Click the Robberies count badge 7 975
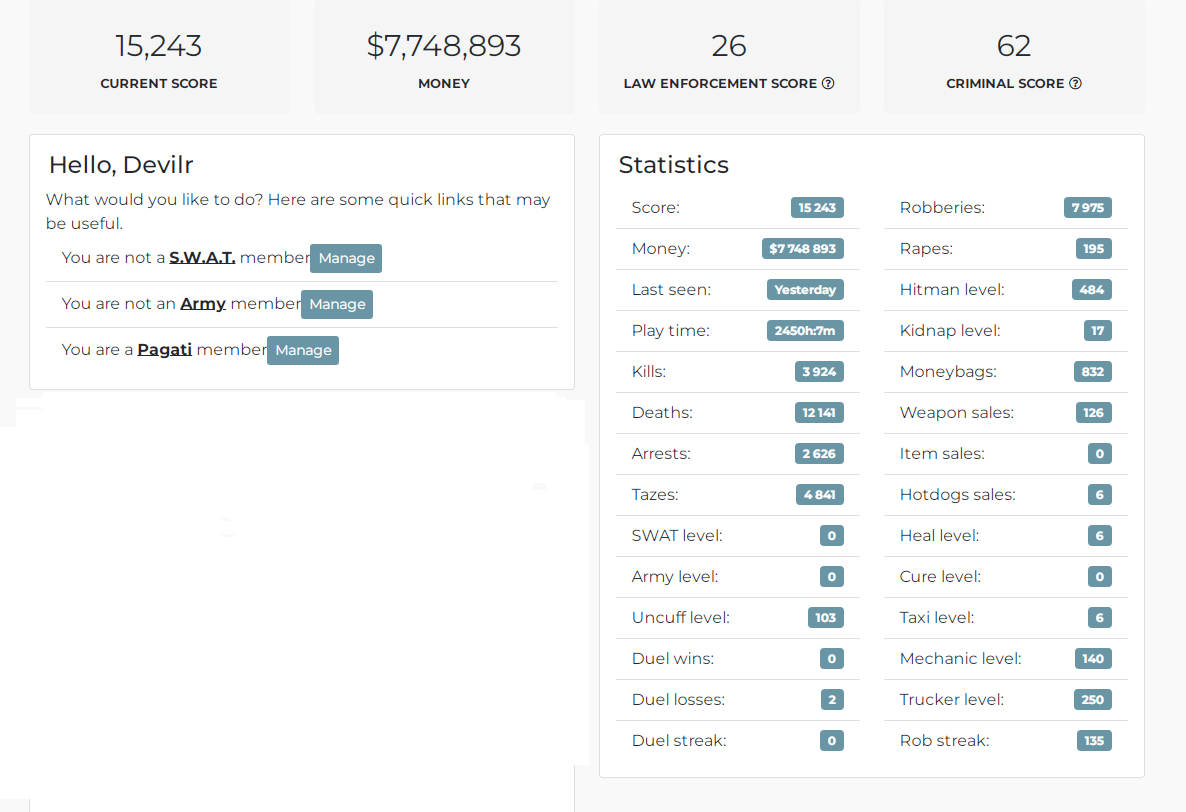Image resolution: width=1186 pixels, height=812 pixels. (1088, 207)
